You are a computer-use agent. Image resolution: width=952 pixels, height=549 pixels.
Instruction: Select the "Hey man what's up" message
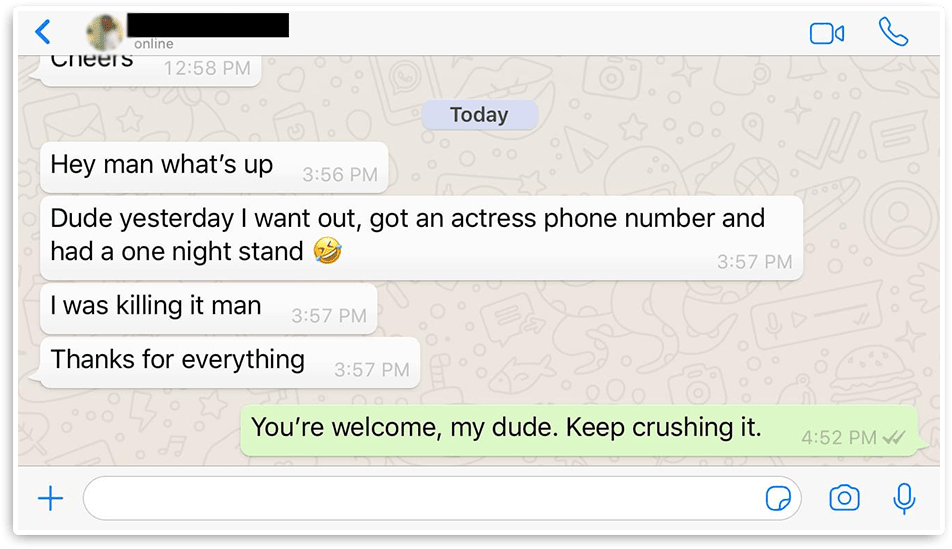(214, 167)
